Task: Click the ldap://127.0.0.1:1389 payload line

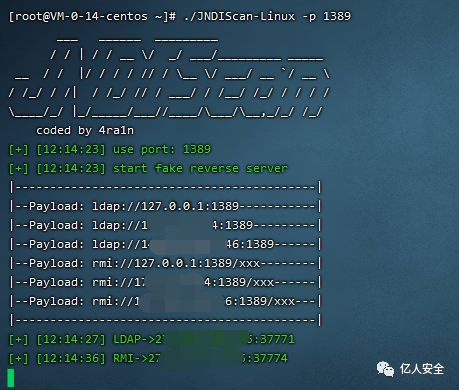Action: [x=166, y=206]
